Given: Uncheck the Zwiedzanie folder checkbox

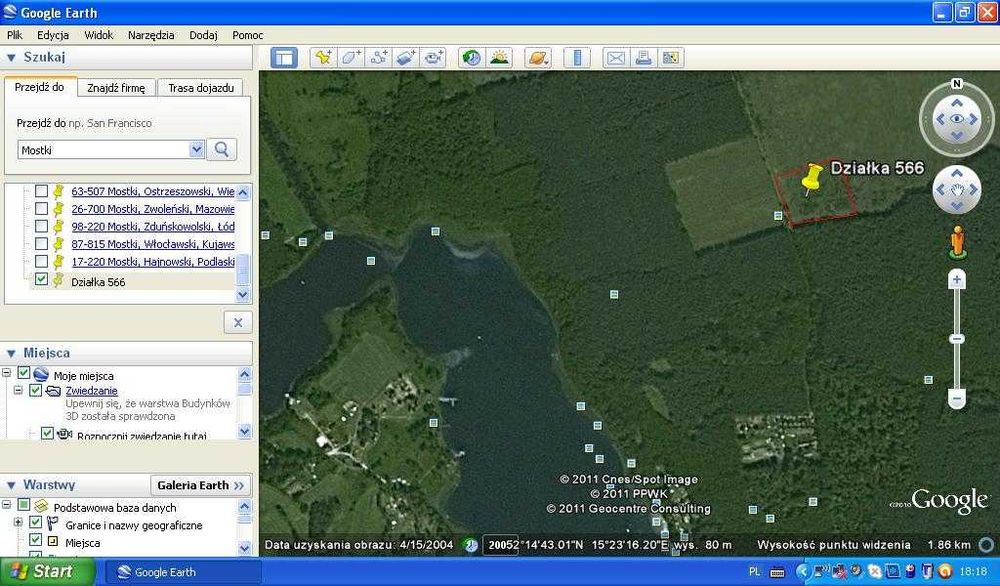Looking at the screenshot, I should click(x=36, y=390).
